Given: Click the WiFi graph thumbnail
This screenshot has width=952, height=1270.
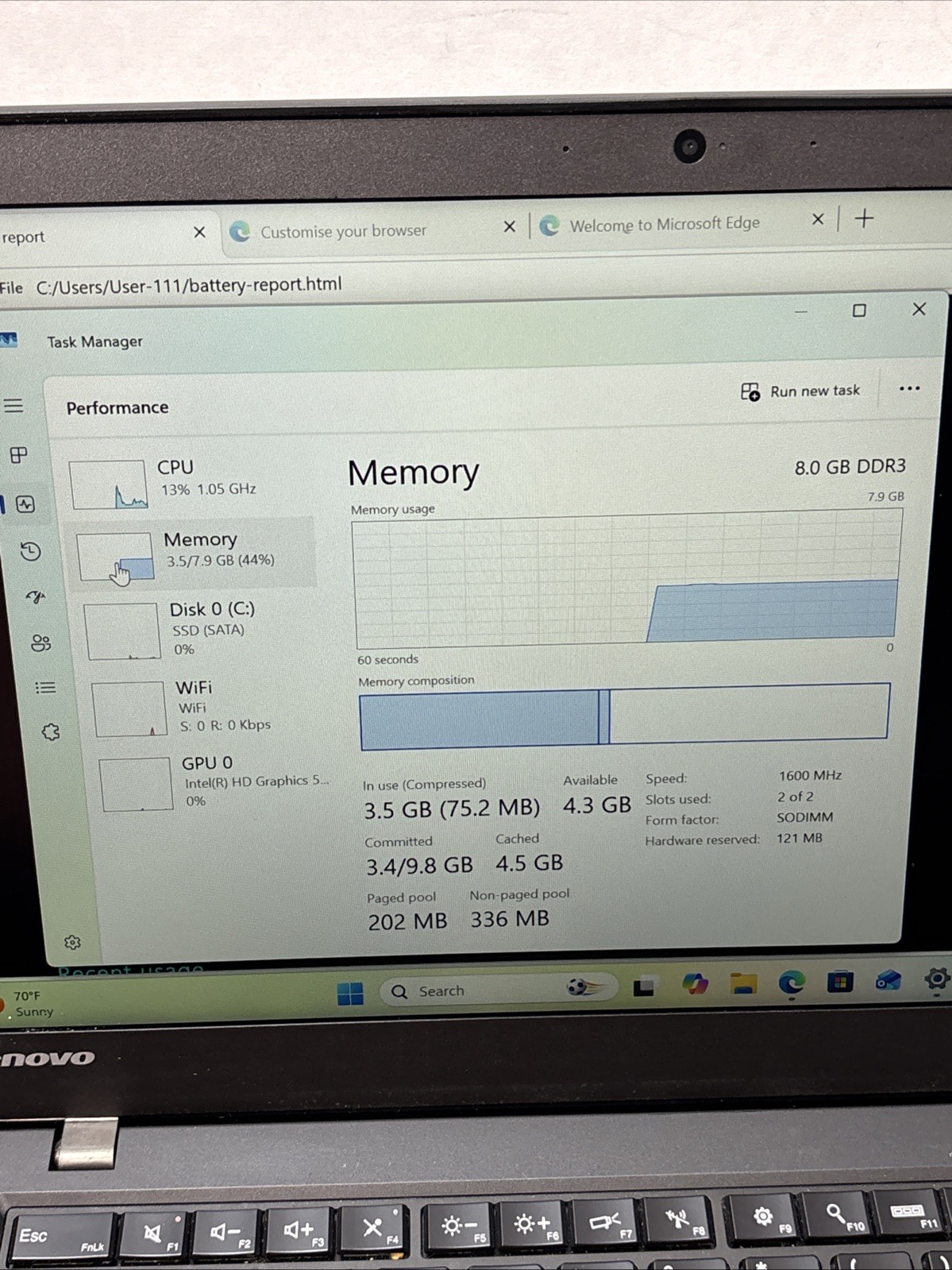Looking at the screenshot, I should coord(129,709).
